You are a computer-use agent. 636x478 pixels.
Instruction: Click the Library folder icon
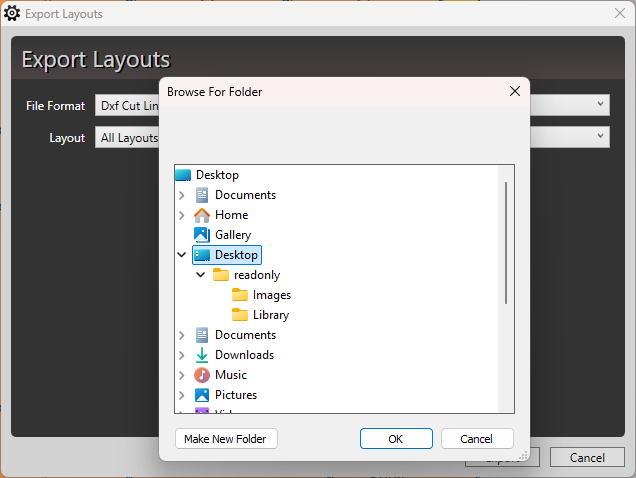point(240,314)
